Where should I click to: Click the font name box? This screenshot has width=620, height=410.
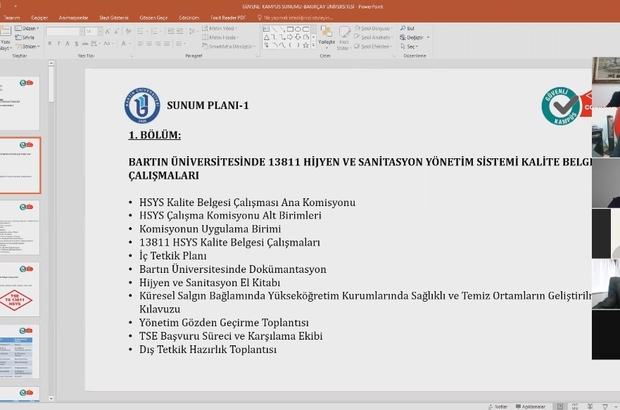(x=63, y=31)
